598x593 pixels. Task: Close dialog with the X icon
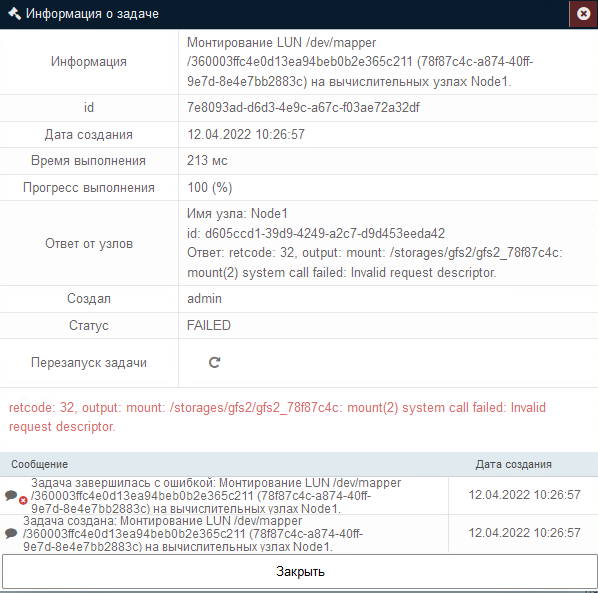(583, 14)
